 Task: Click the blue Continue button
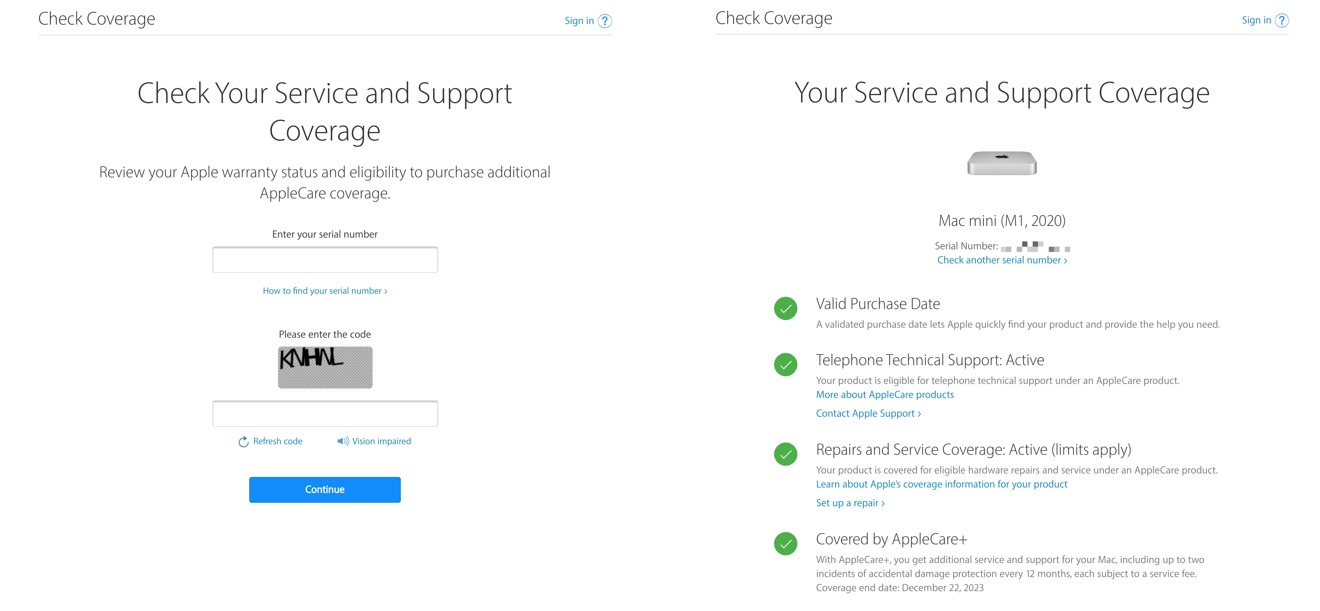click(x=325, y=489)
